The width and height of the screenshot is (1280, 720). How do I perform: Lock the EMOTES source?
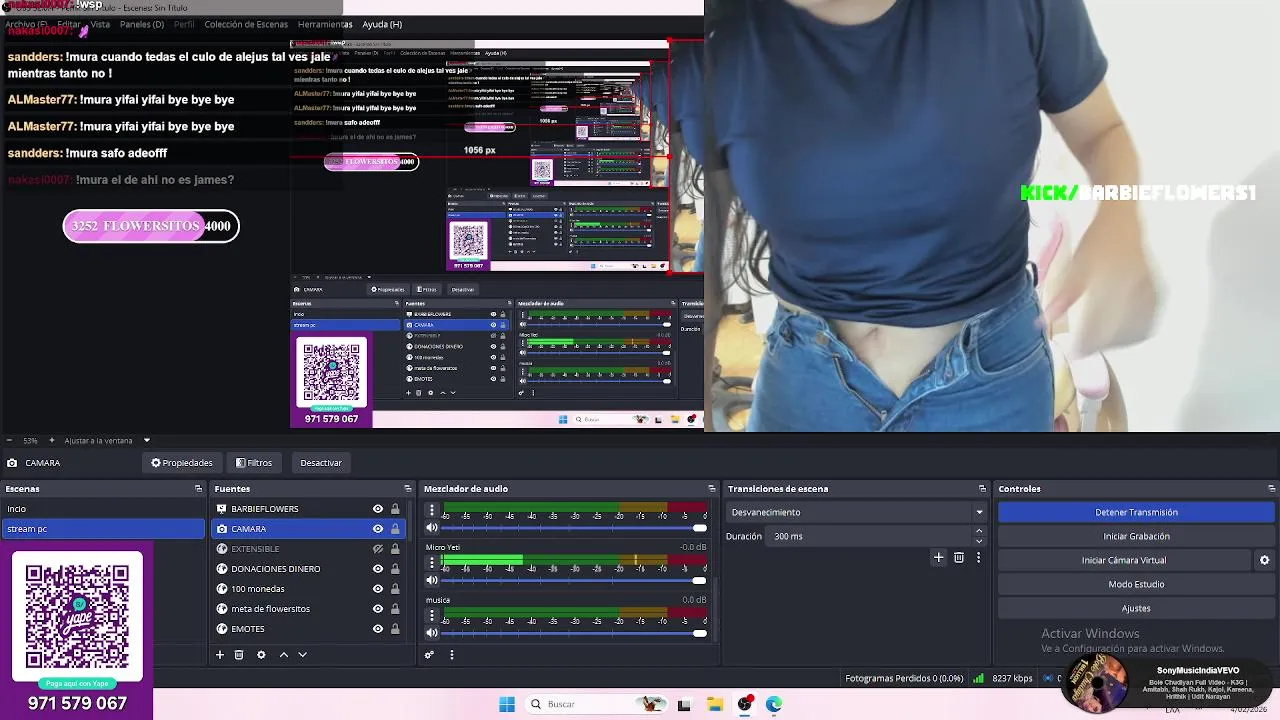(x=395, y=629)
